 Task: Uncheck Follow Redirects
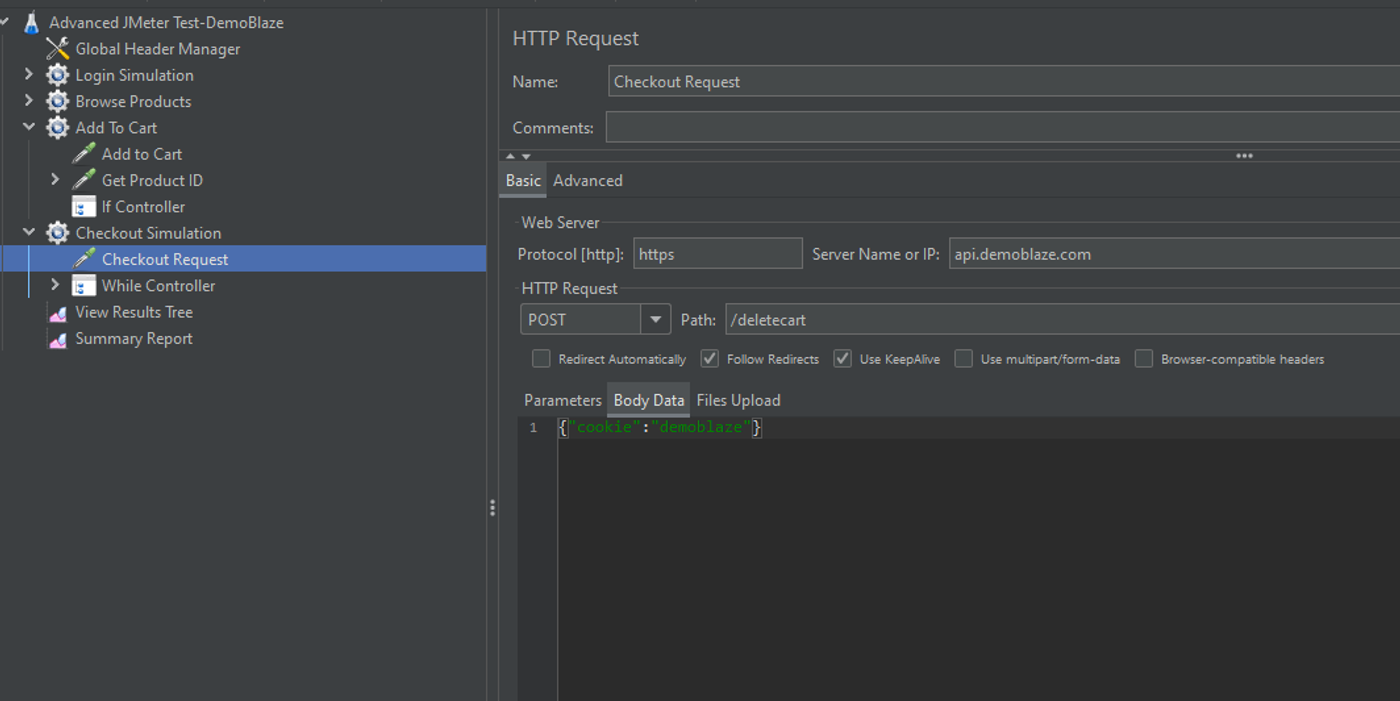coord(710,358)
